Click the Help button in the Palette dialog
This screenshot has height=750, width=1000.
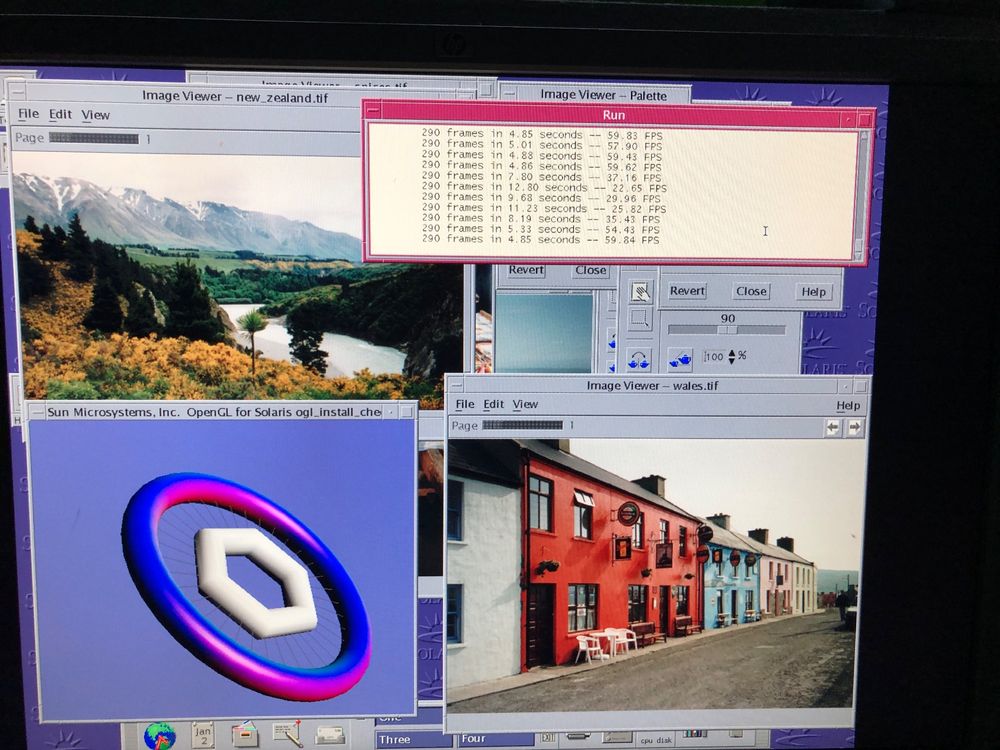pos(814,291)
